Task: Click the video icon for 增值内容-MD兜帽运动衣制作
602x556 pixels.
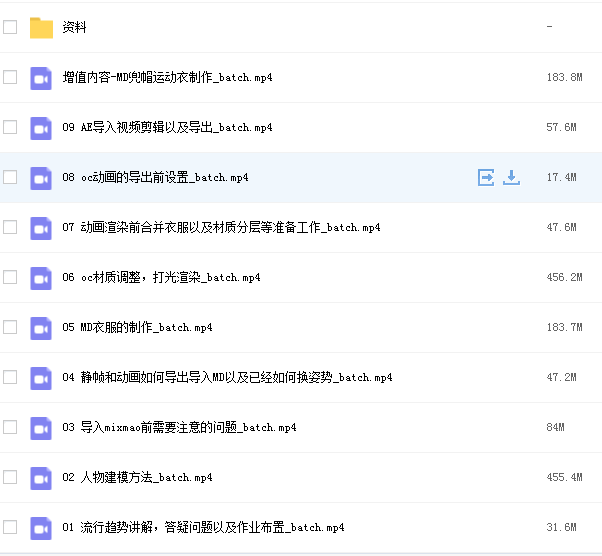Action: (x=41, y=77)
